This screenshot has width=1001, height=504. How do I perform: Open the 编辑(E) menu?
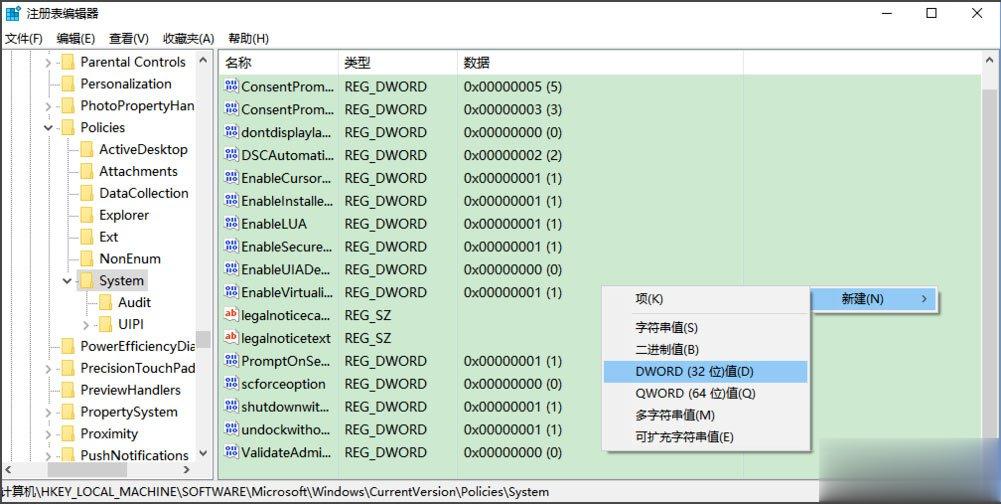pos(75,39)
